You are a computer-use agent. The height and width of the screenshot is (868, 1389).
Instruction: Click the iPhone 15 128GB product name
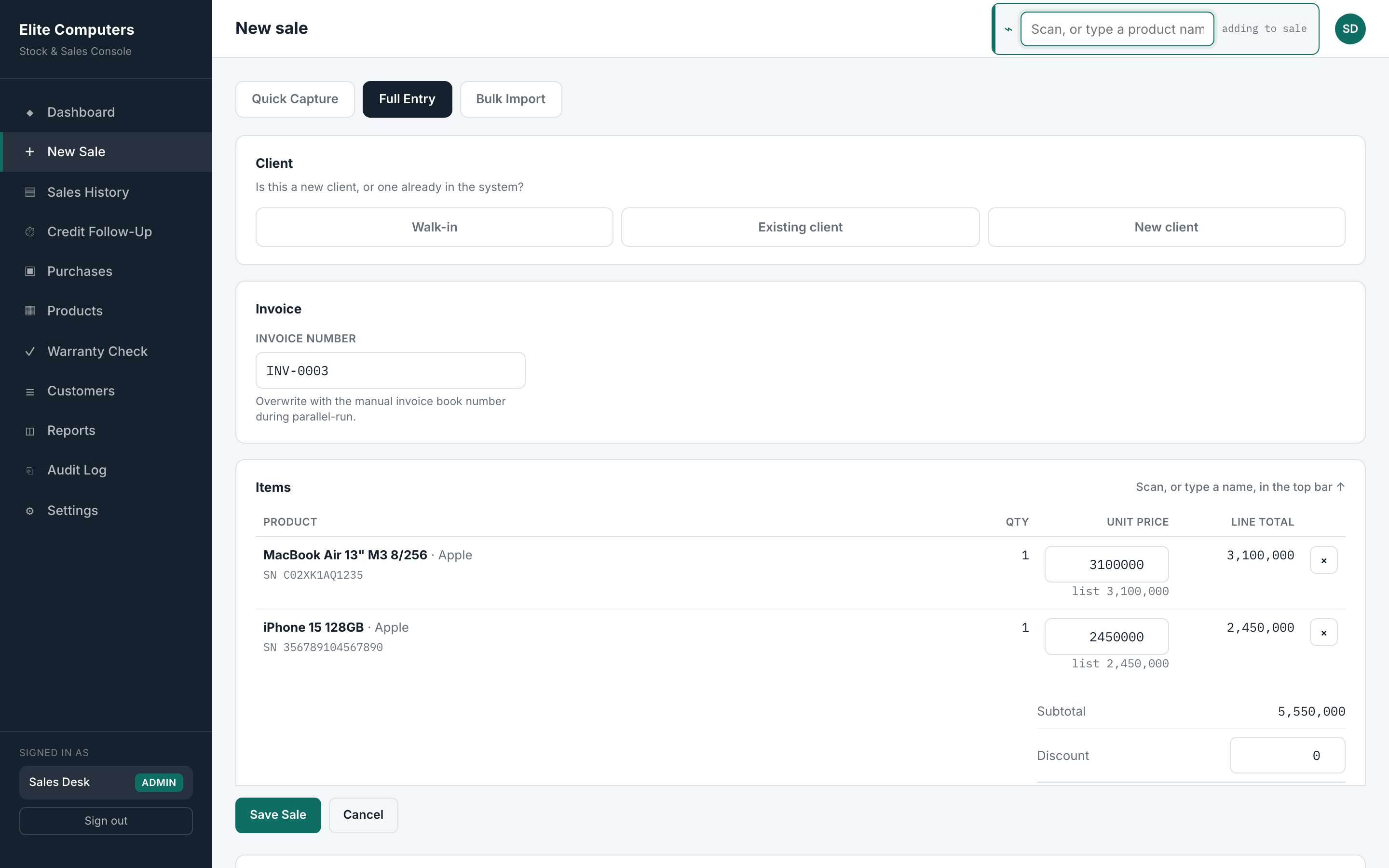pos(313,627)
